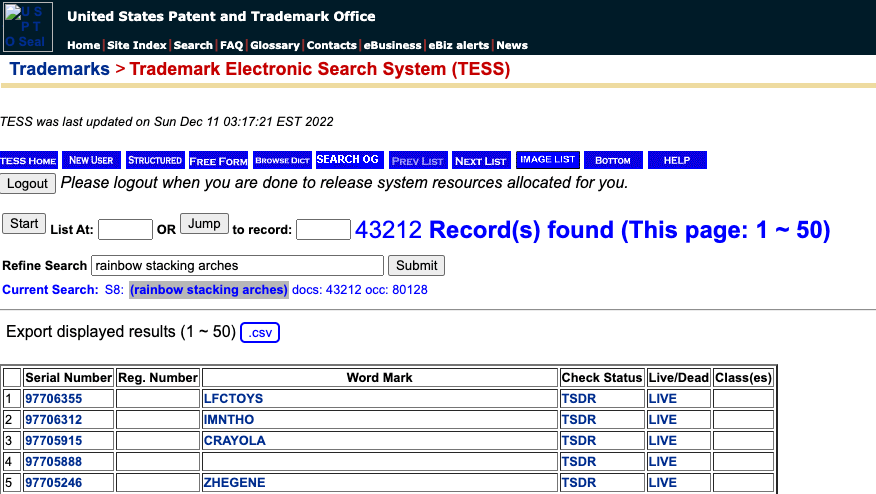This screenshot has width=876, height=494.
Task: Click the USPTO seal logo
Action: pos(28,27)
